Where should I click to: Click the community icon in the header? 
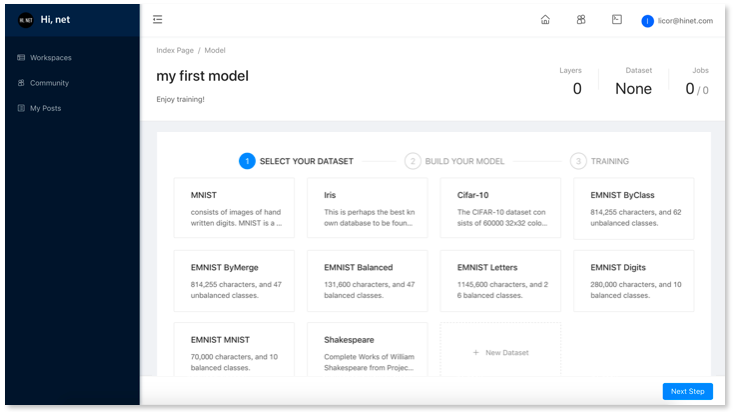click(x=581, y=20)
